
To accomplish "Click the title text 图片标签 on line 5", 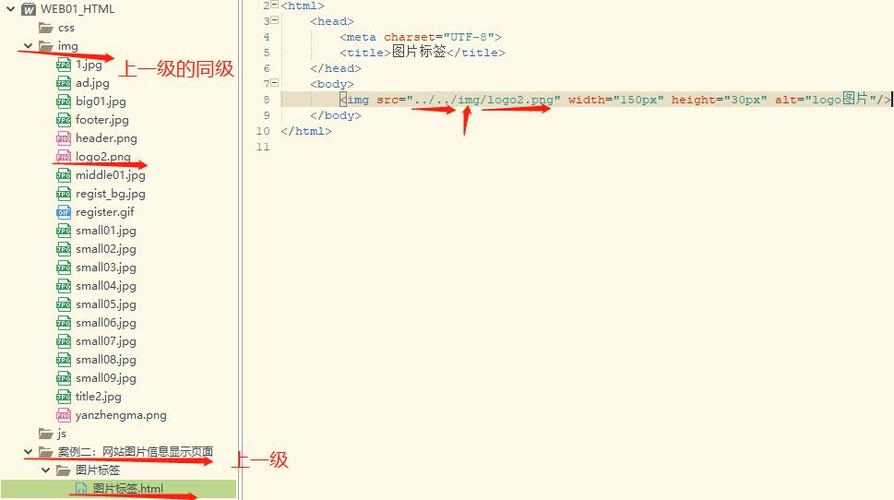I will pos(418,51).
